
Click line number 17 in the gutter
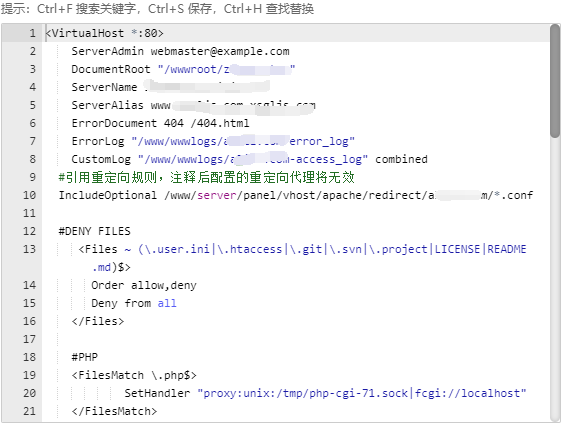pos(29,339)
